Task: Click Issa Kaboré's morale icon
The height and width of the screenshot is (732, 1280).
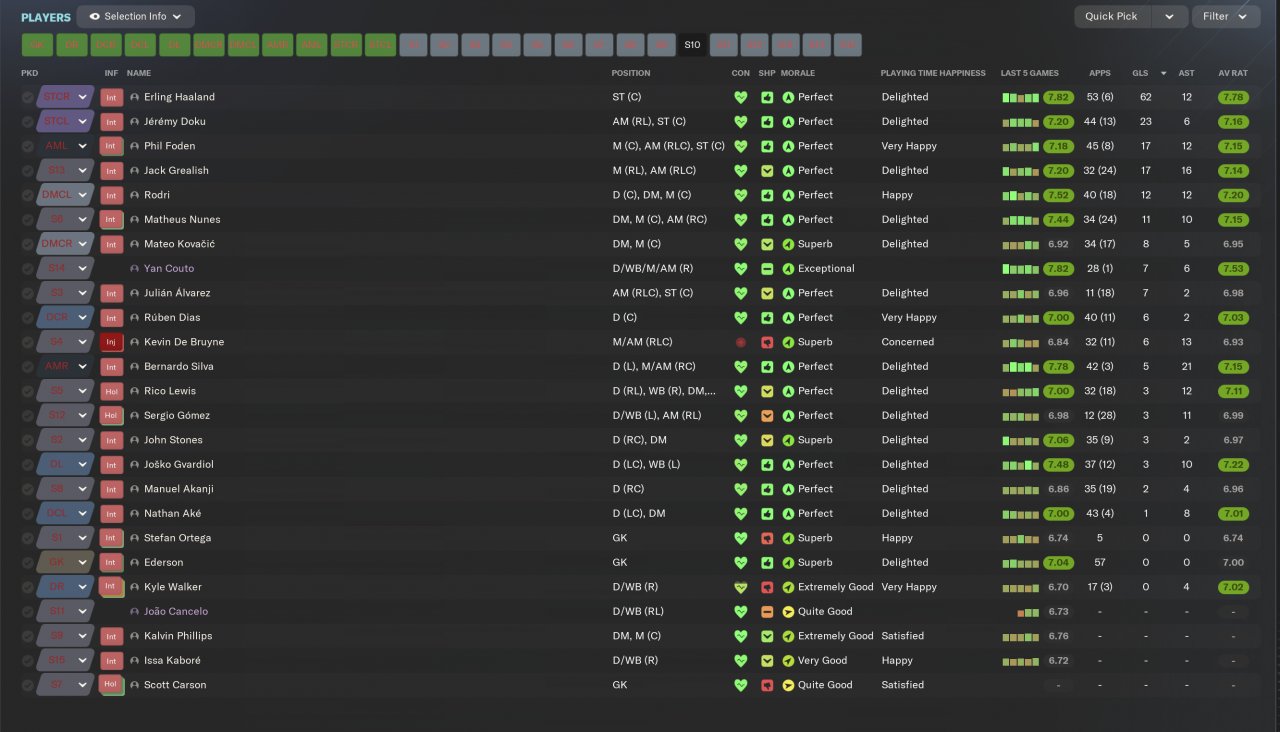Action: pos(788,661)
